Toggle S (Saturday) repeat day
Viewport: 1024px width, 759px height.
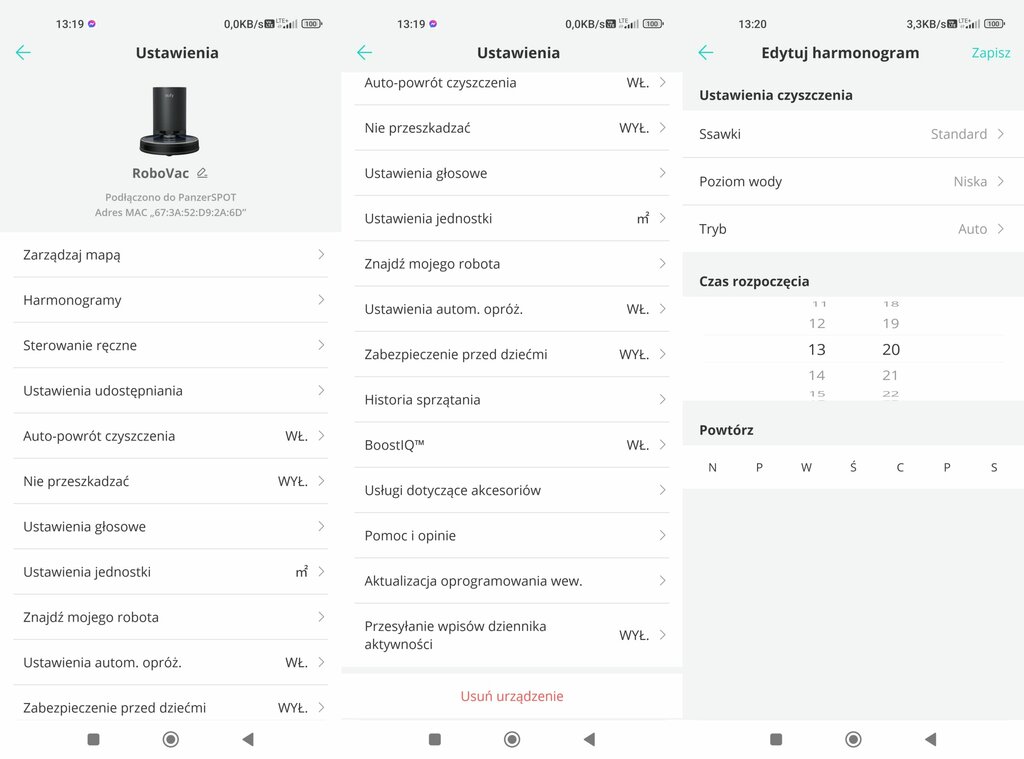994,467
